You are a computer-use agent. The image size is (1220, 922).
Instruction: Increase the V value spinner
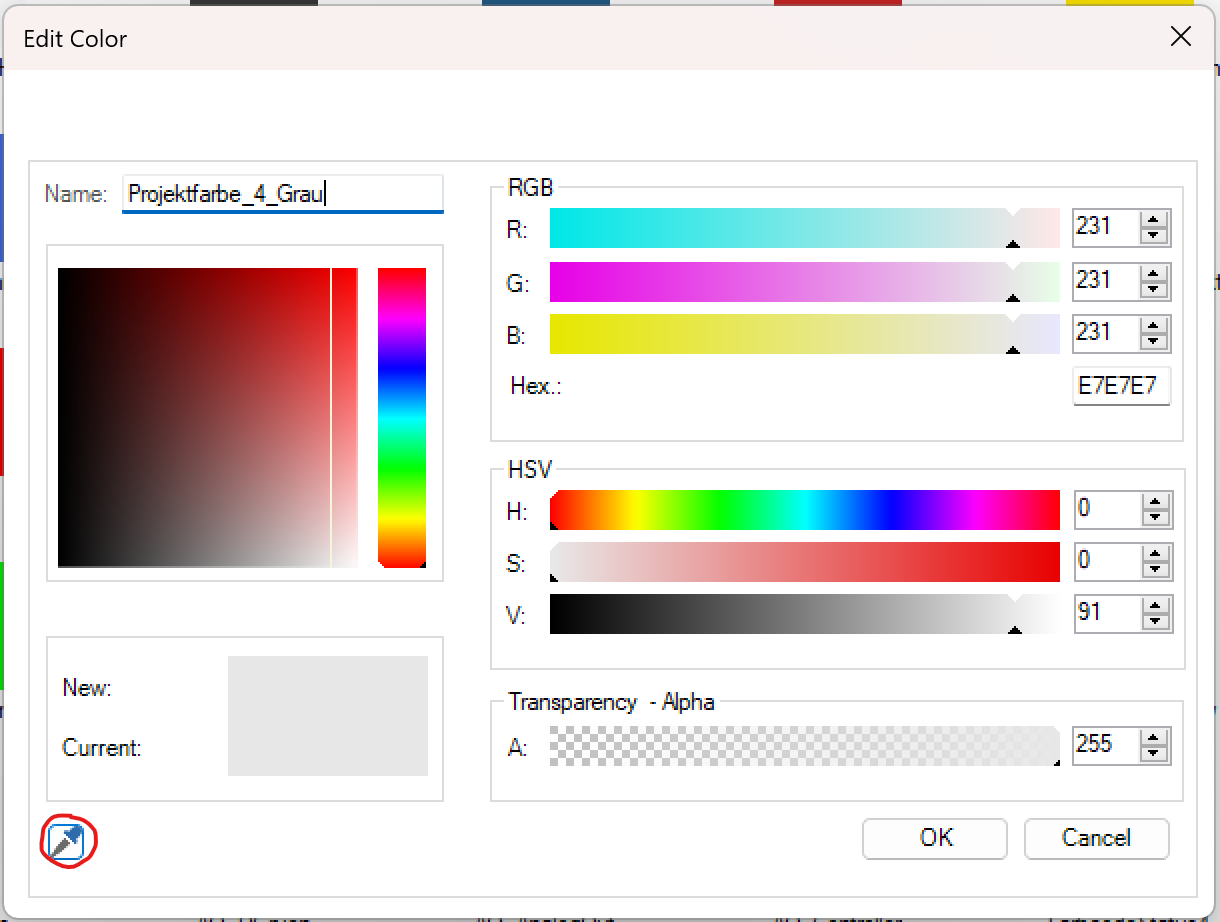pyautogui.click(x=1156, y=607)
